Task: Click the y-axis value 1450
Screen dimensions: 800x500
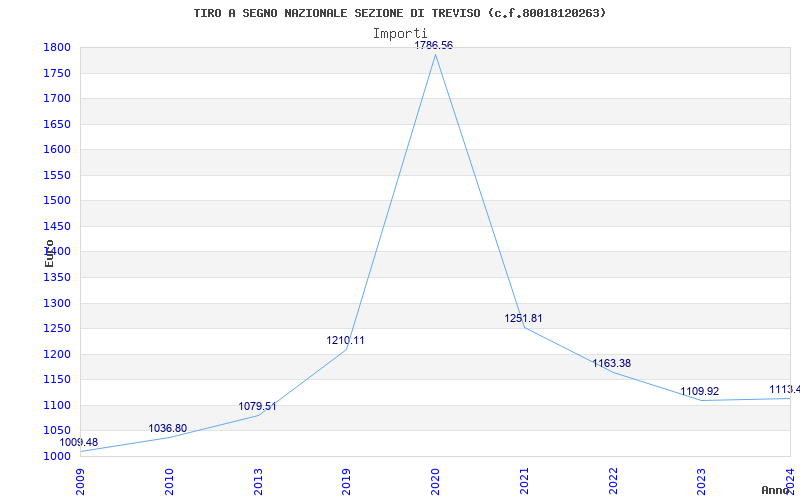Action: [57, 227]
